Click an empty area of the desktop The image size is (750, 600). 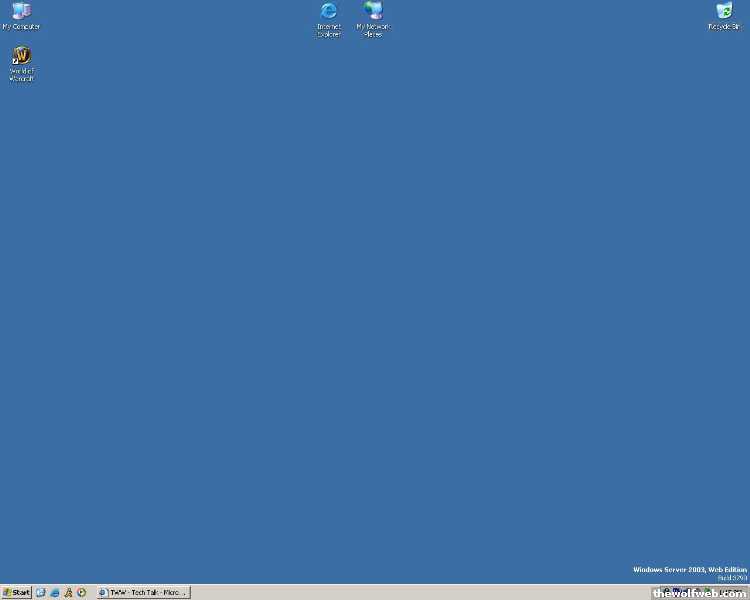click(x=375, y=300)
